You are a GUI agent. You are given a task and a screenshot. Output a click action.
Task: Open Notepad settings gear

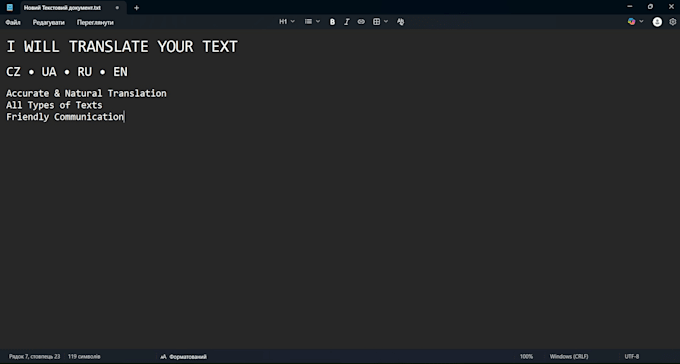click(673, 22)
